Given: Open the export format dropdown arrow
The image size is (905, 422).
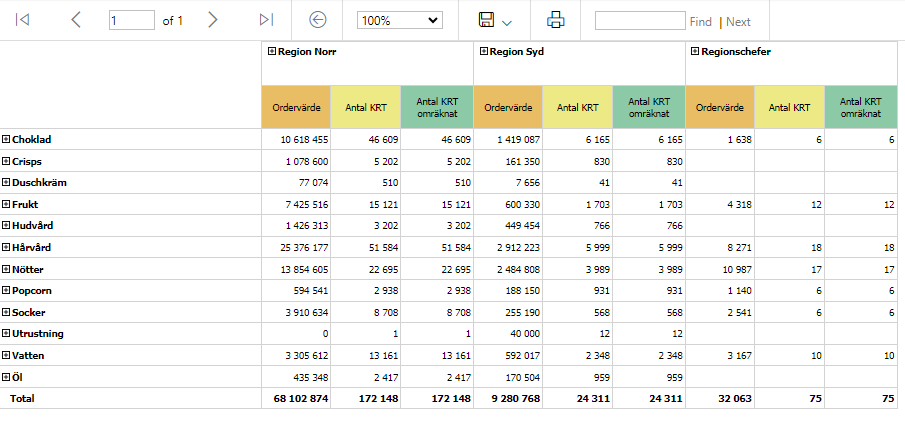Looking at the screenshot, I should pyautogui.click(x=507, y=23).
